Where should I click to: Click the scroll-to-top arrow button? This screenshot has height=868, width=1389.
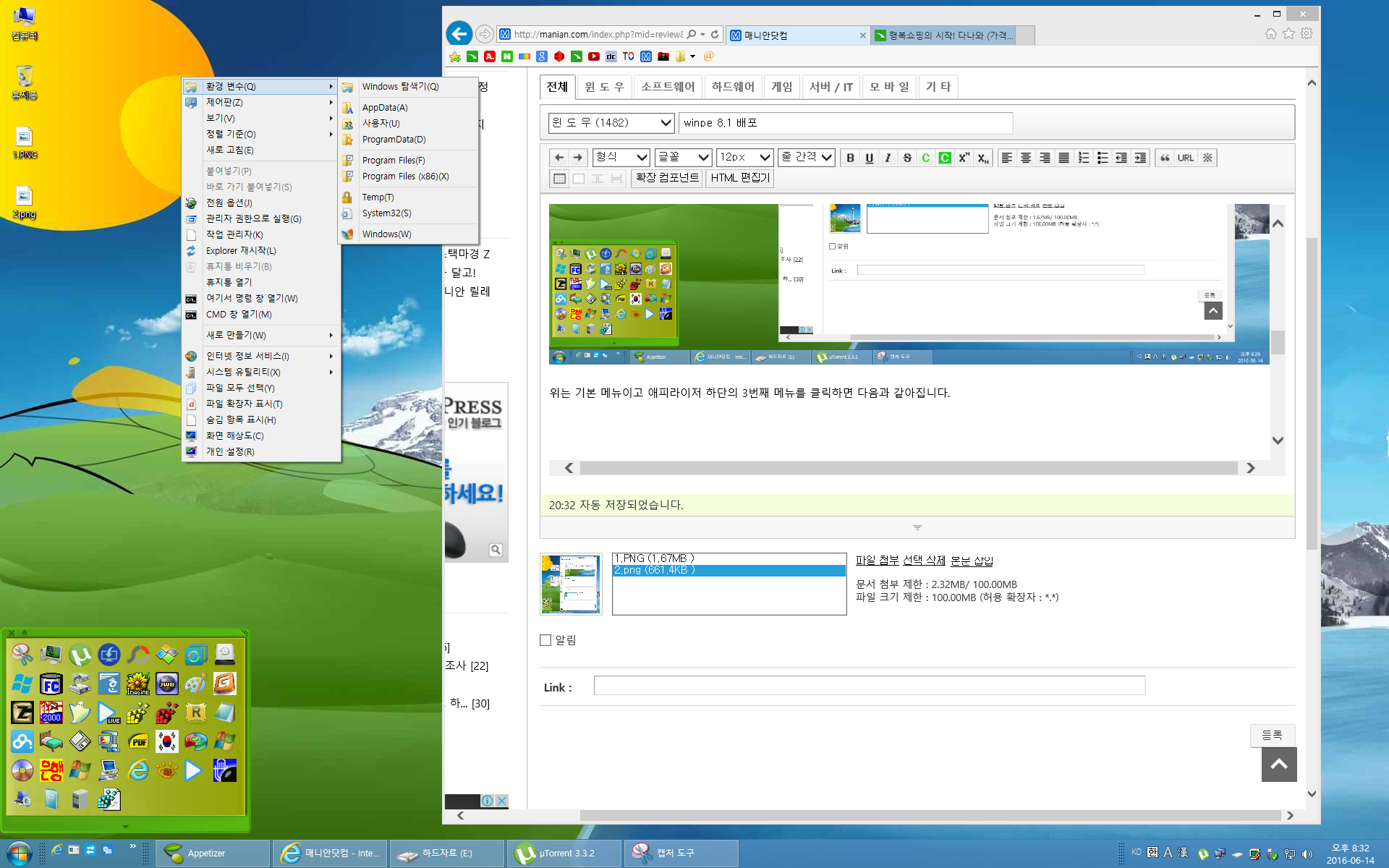1279,765
